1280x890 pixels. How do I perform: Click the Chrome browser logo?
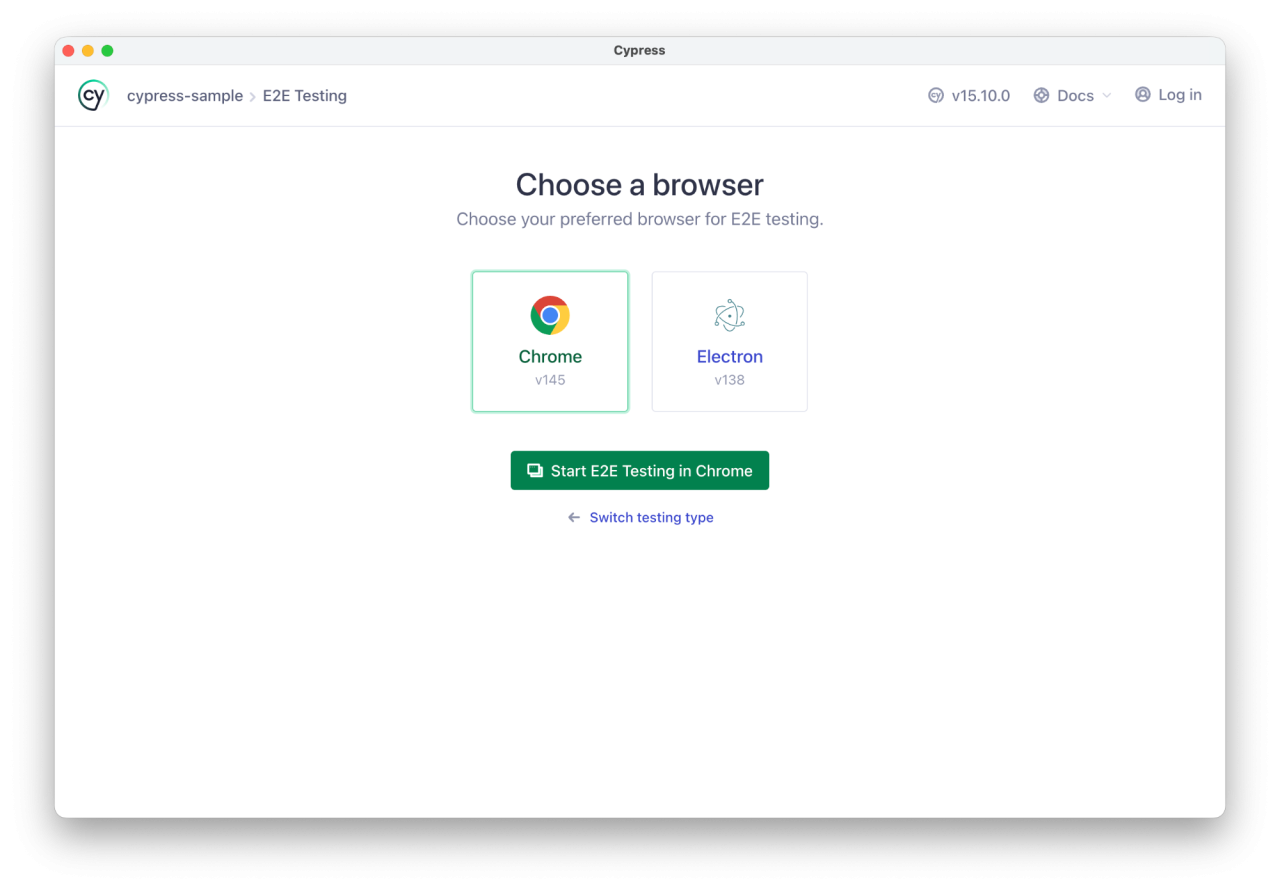coord(550,315)
